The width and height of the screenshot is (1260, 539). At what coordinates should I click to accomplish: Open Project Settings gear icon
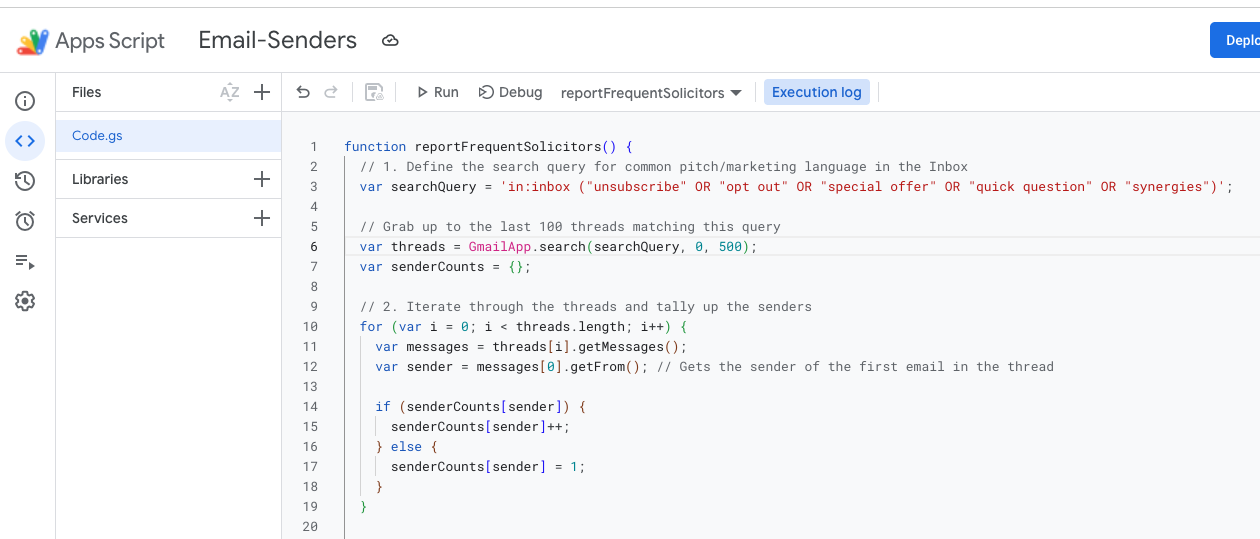25,301
